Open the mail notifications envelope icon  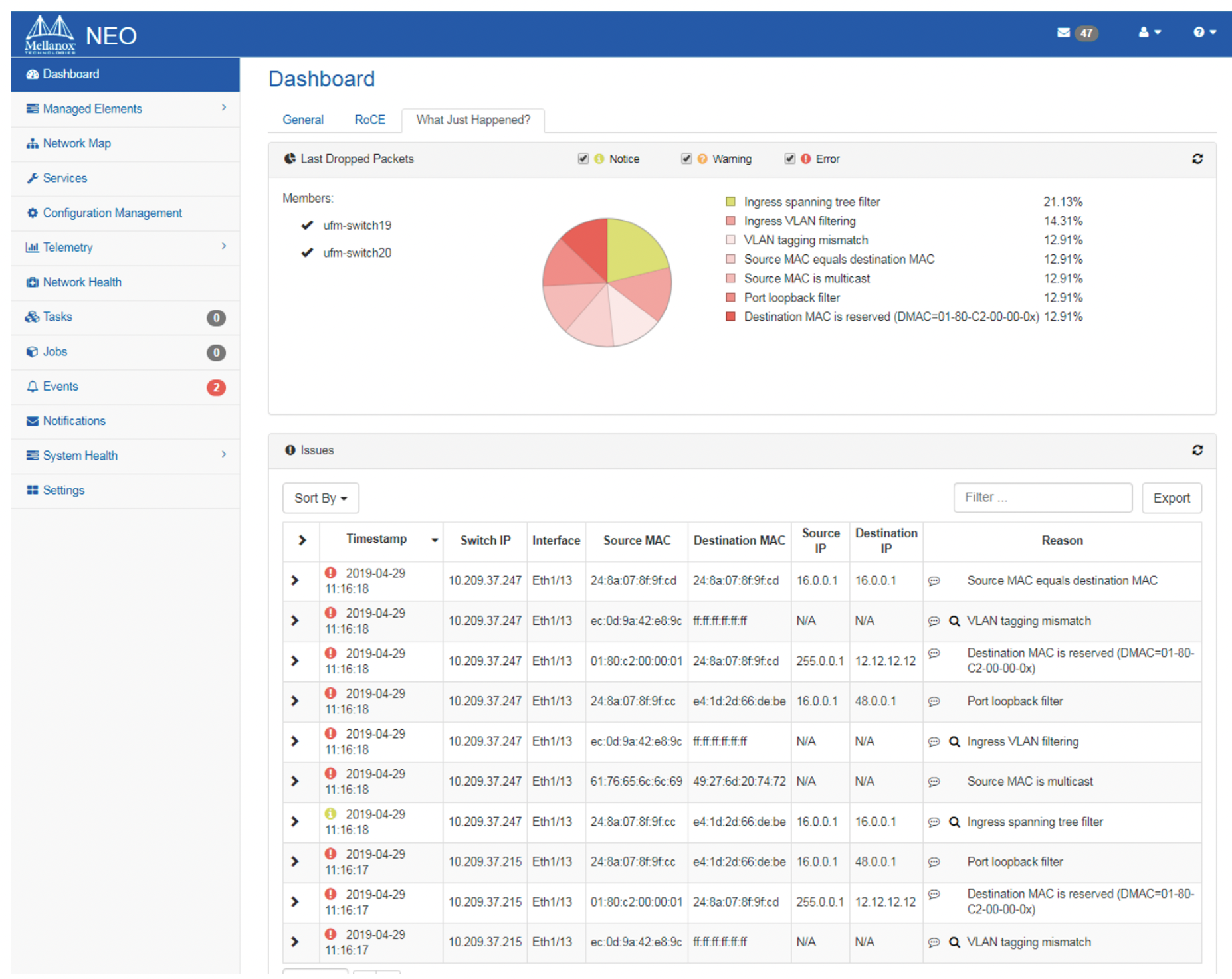(x=1063, y=33)
